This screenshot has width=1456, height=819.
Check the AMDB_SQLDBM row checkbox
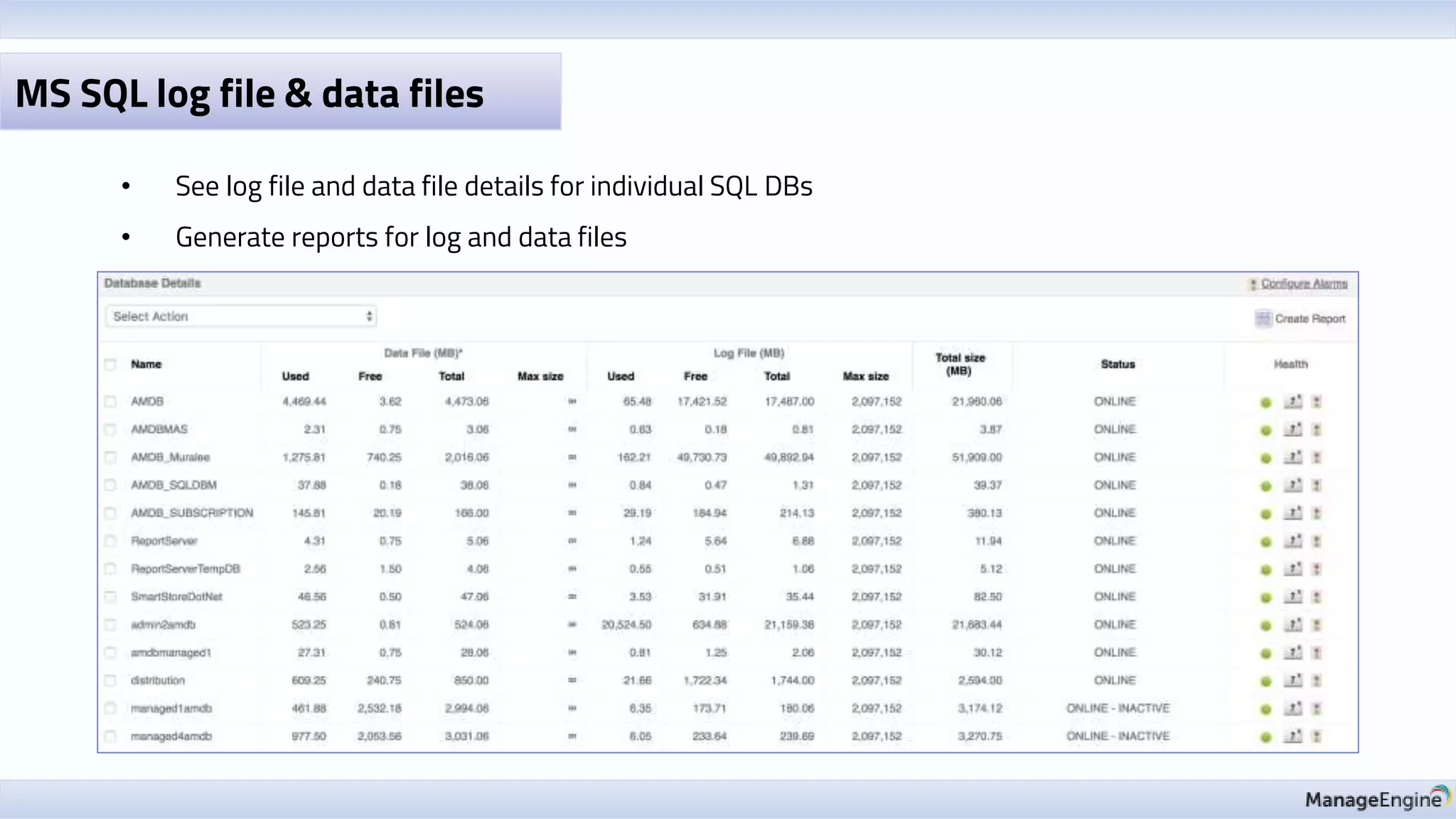pyautogui.click(x=110, y=486)
